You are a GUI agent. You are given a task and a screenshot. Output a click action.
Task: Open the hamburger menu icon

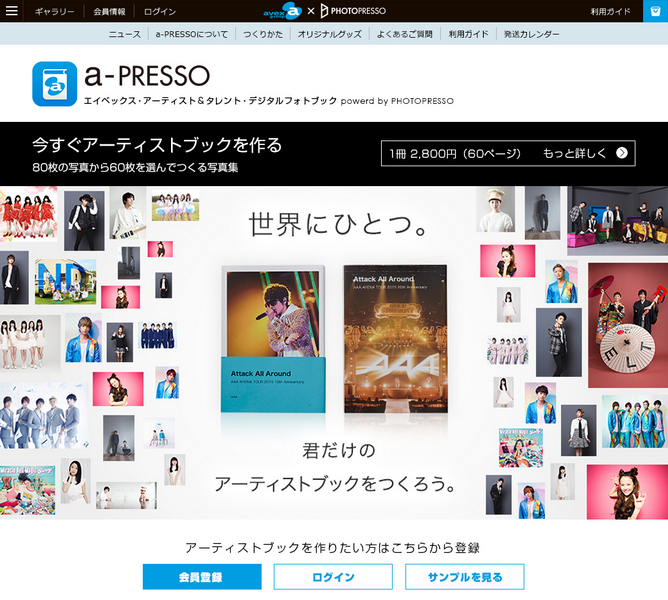[12, 11]
